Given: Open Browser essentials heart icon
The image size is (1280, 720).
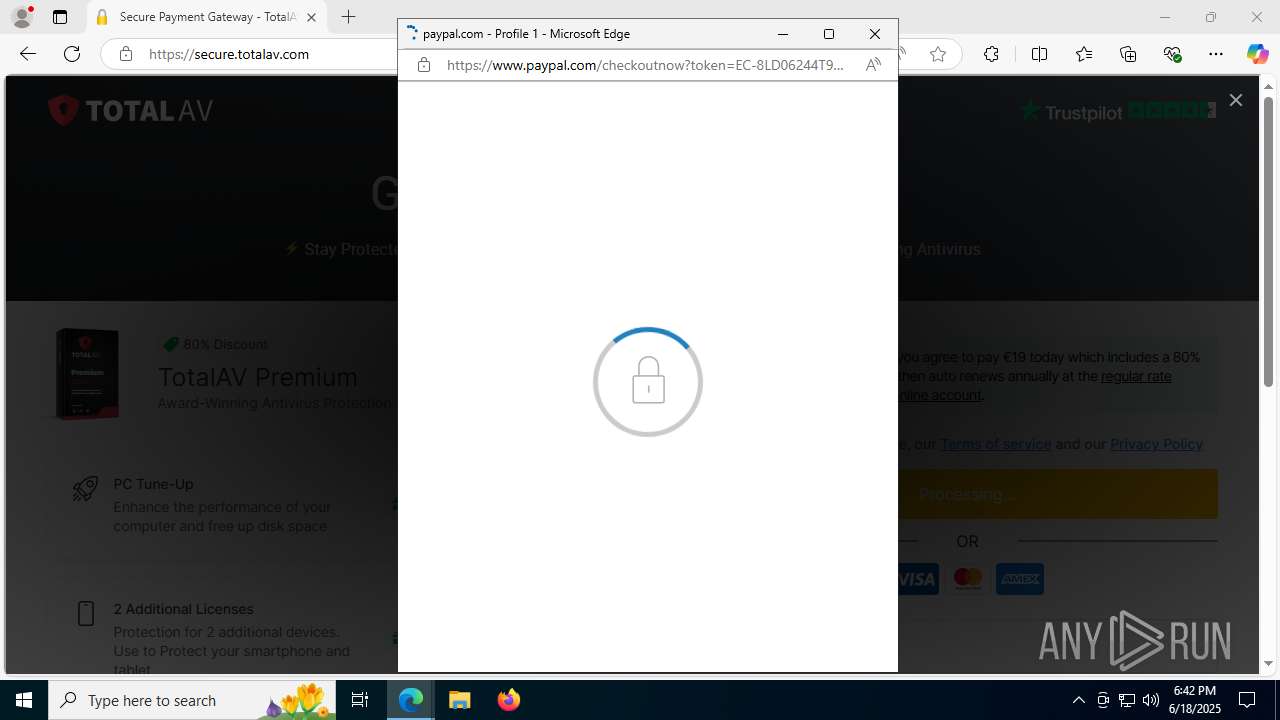Looking at the screenshot, I should [1172, 54].
